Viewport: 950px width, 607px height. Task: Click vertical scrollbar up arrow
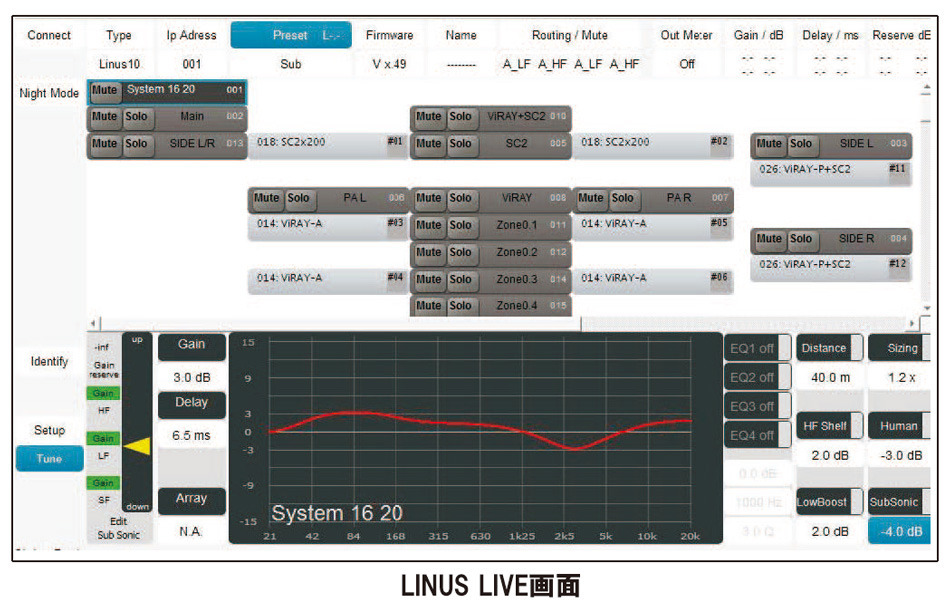[926, 90]
